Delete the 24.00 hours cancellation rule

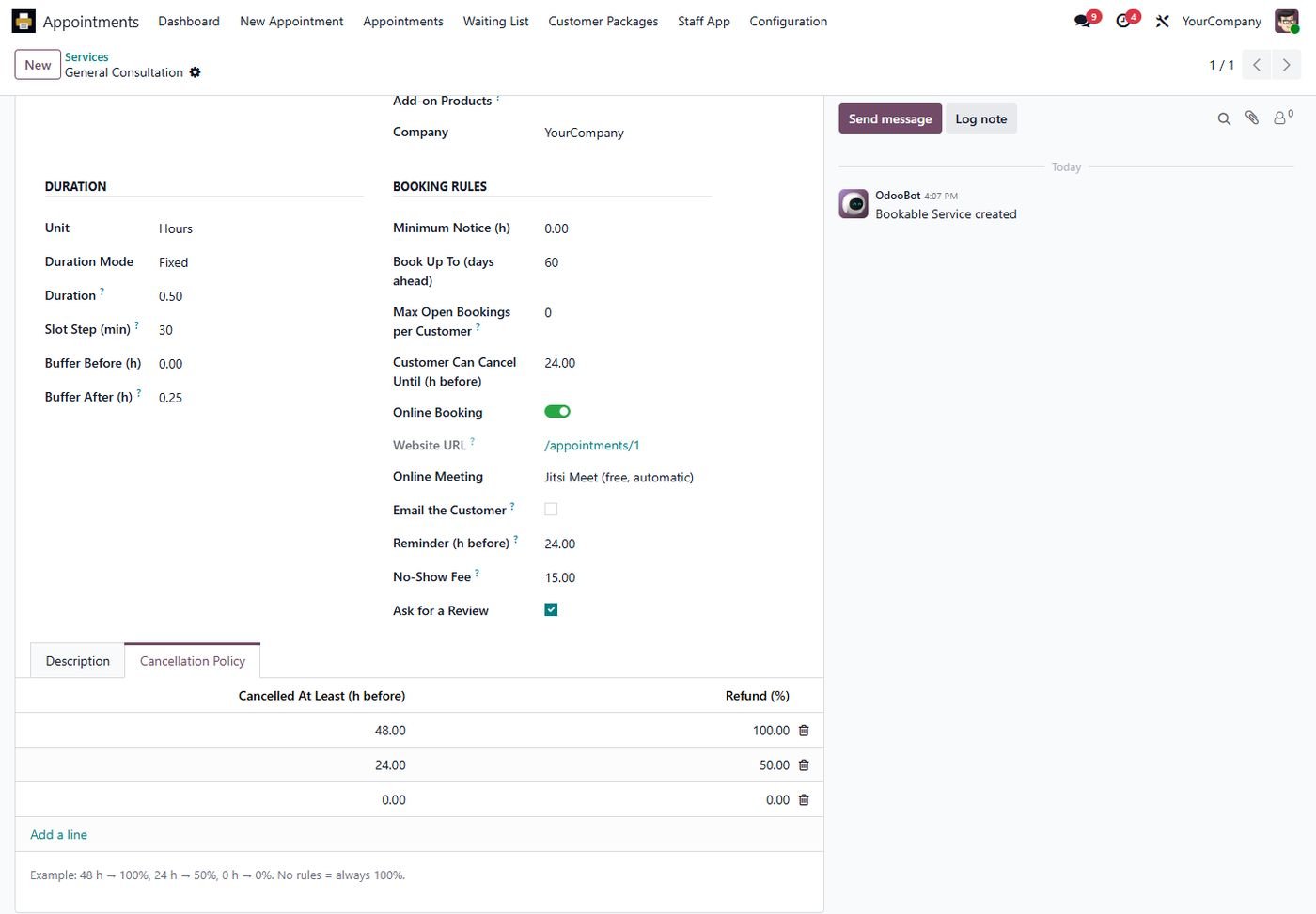pos(804,765)
